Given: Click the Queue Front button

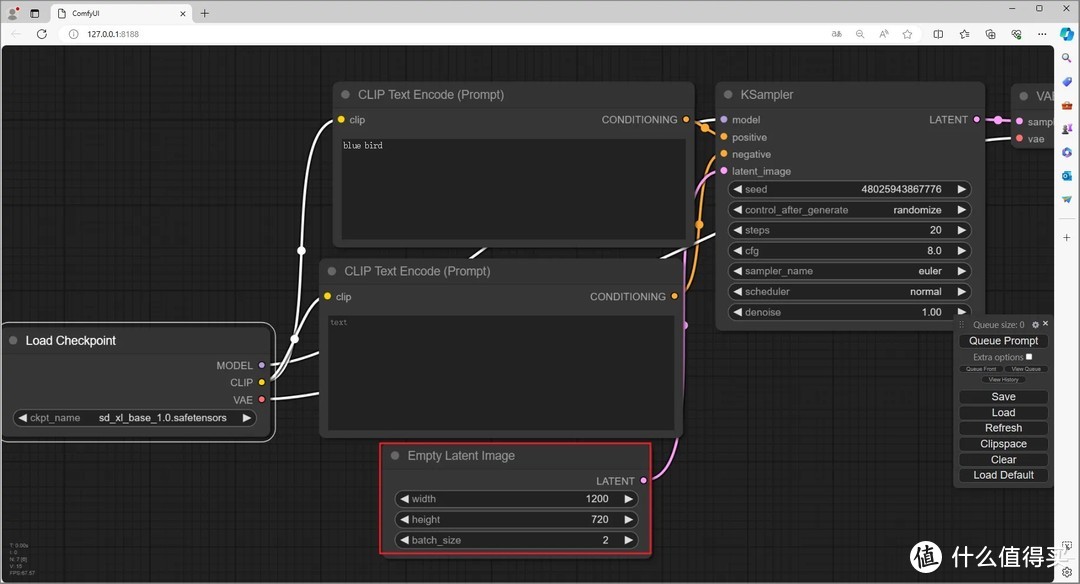Looking at the screenshot, I should click(x=981, y=369).
